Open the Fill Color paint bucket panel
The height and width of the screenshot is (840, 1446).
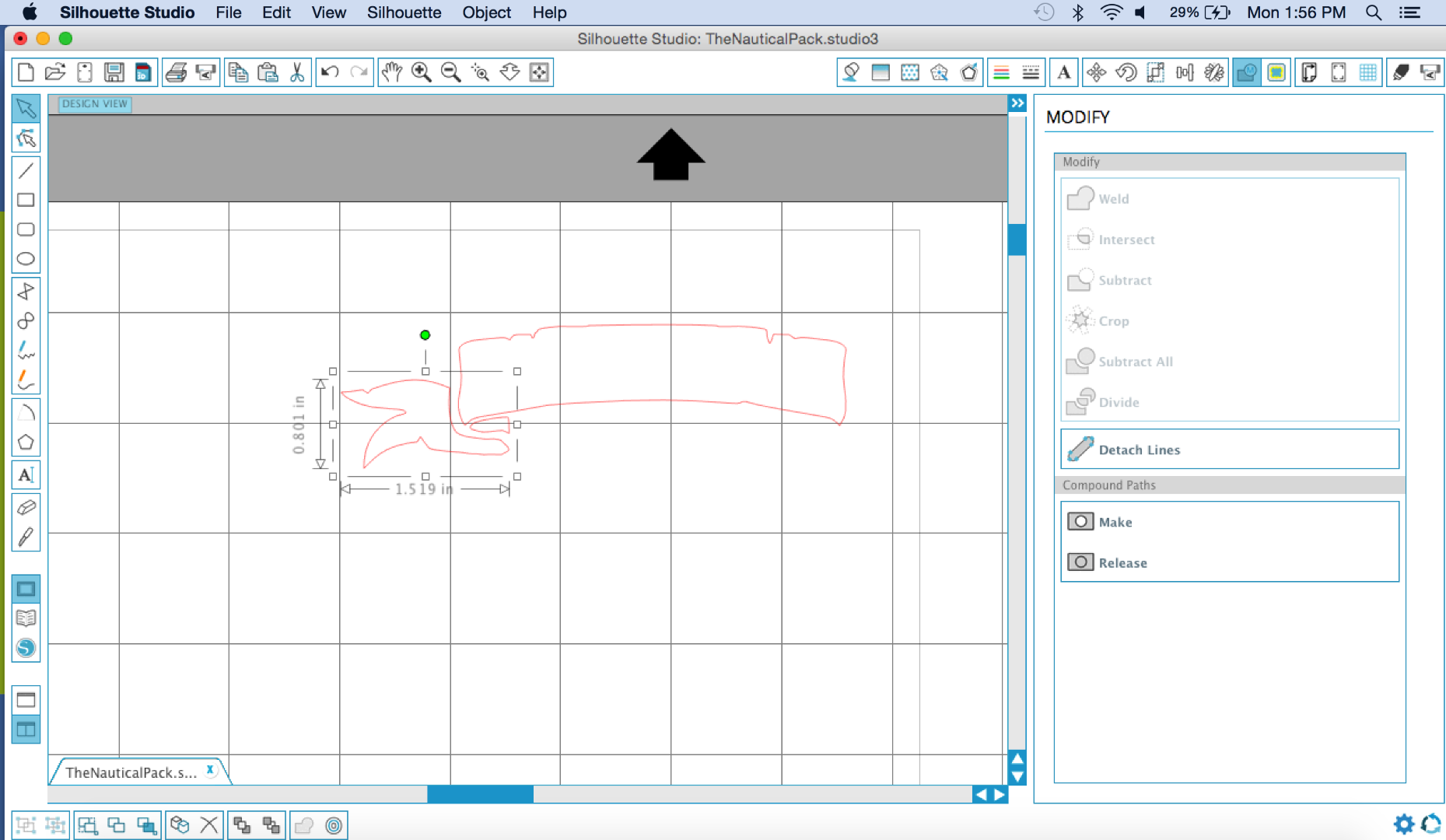[x=851, y=72]
